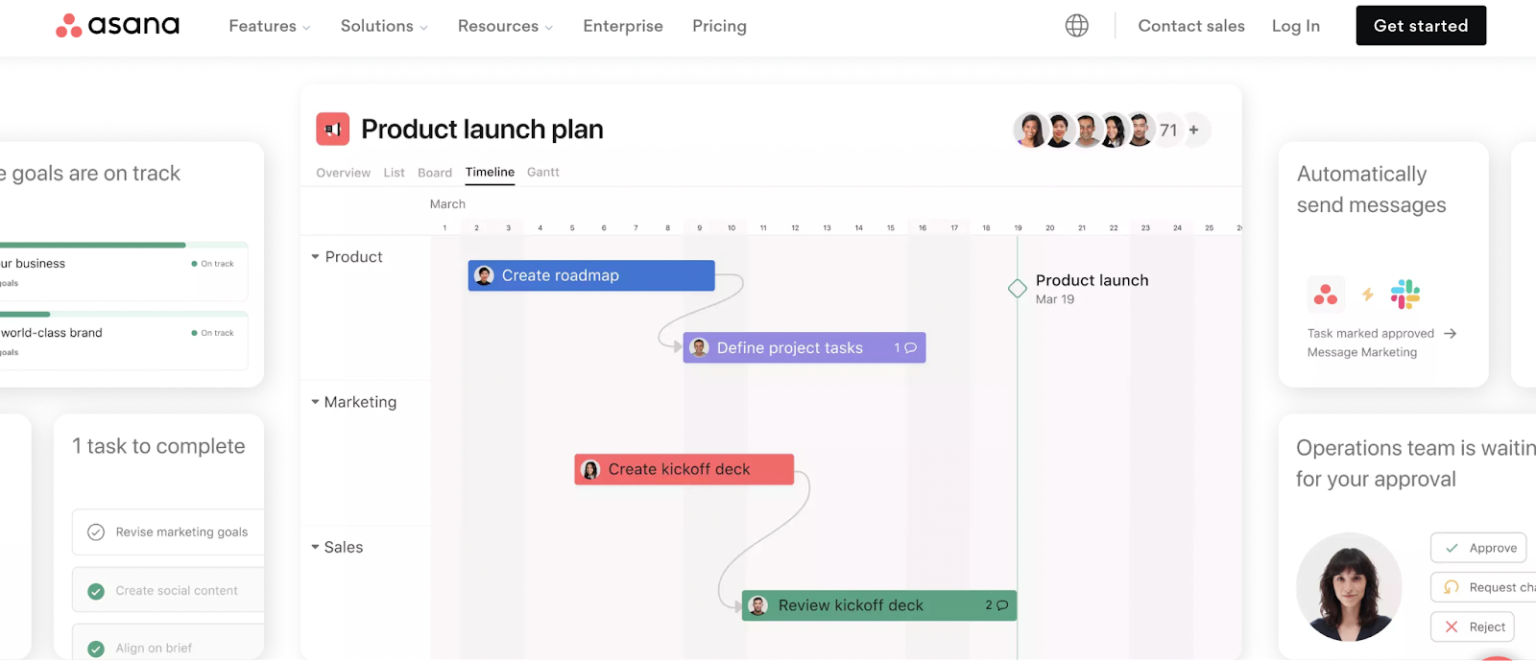The image size is (1536, 661).
Task: Click the plus icon to add a teammate
Action: click(1196, 129)
